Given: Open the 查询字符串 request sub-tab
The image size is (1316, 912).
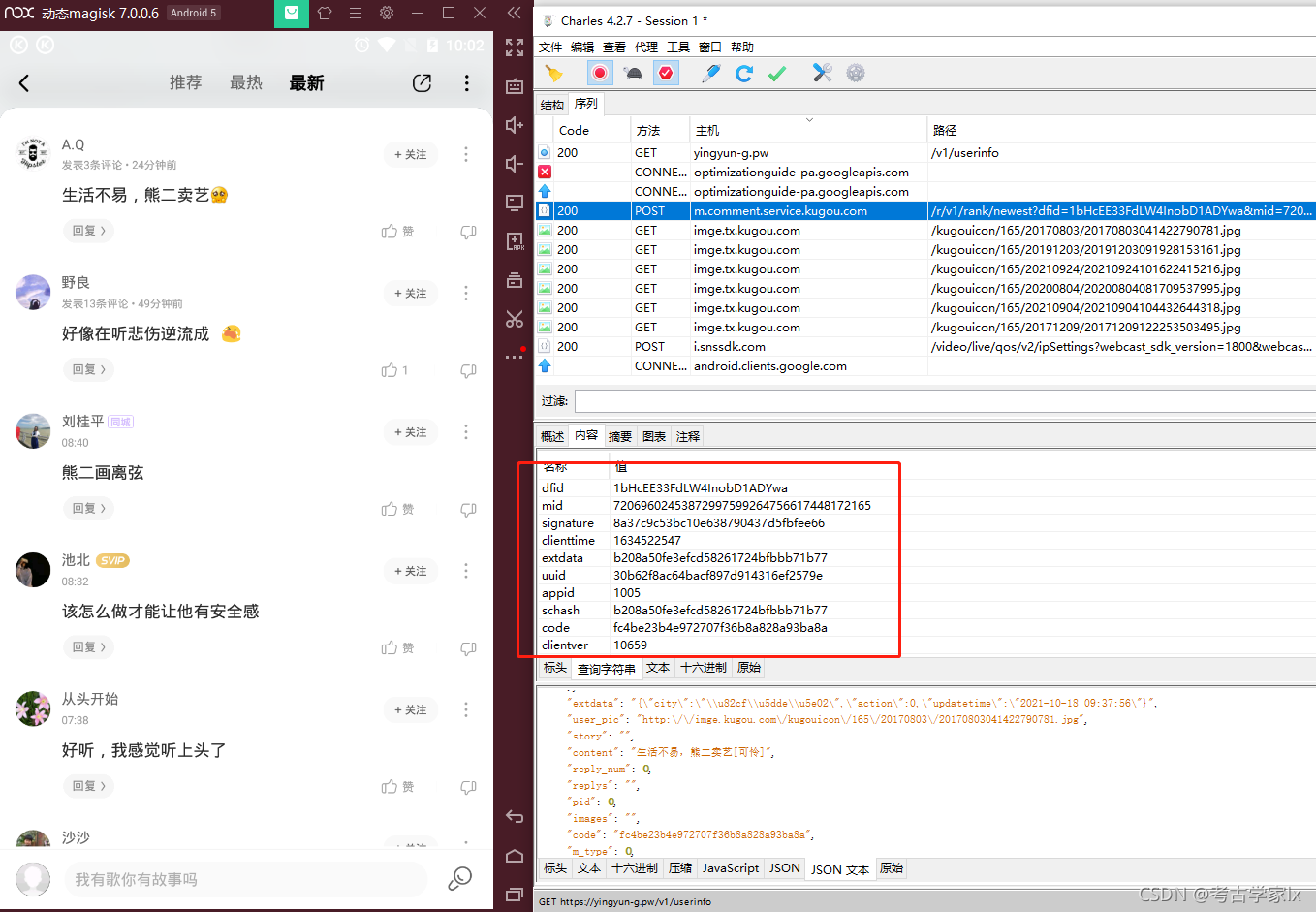Looking at the screenshot, I should coord(607,669).
